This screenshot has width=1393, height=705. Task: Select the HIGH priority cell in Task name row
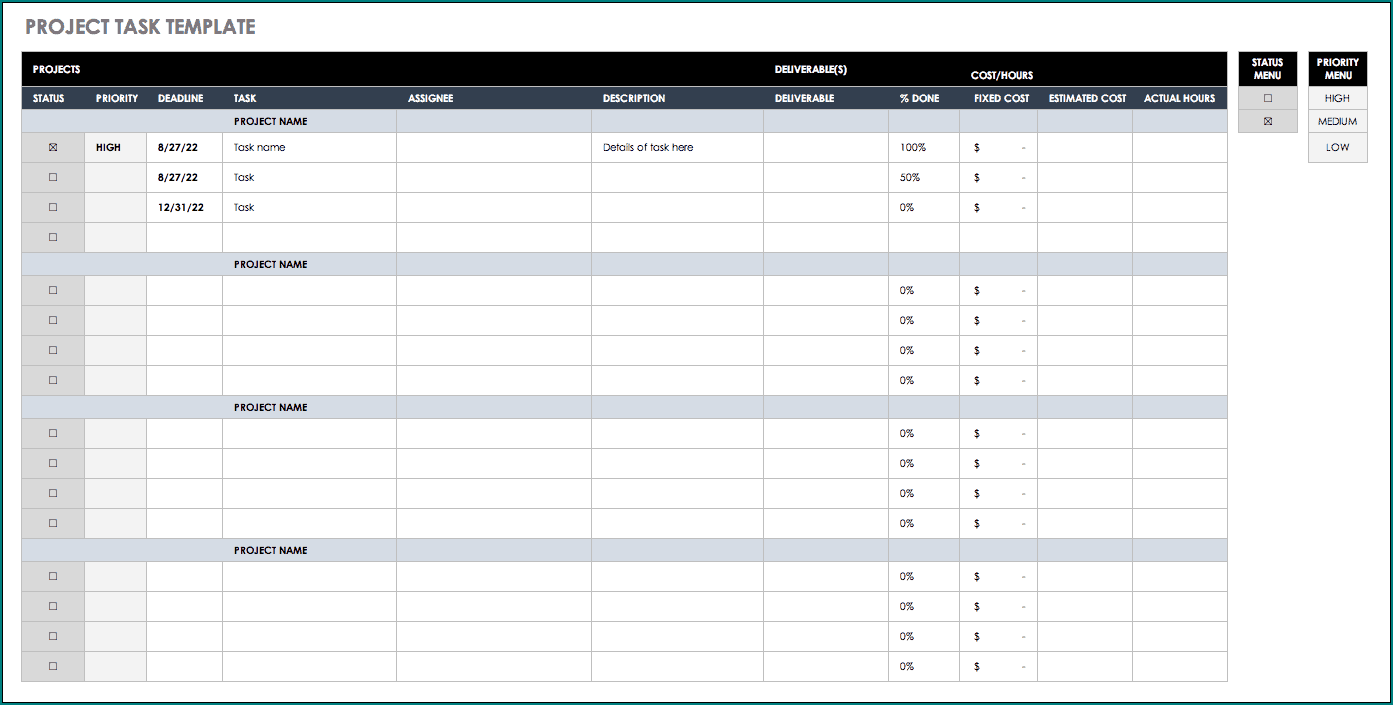click(116, 147)
